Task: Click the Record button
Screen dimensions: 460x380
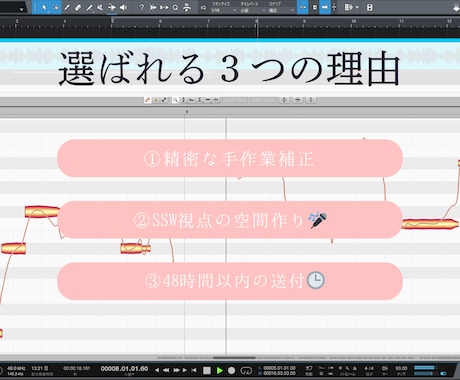Action: click(x=231, y=370)
